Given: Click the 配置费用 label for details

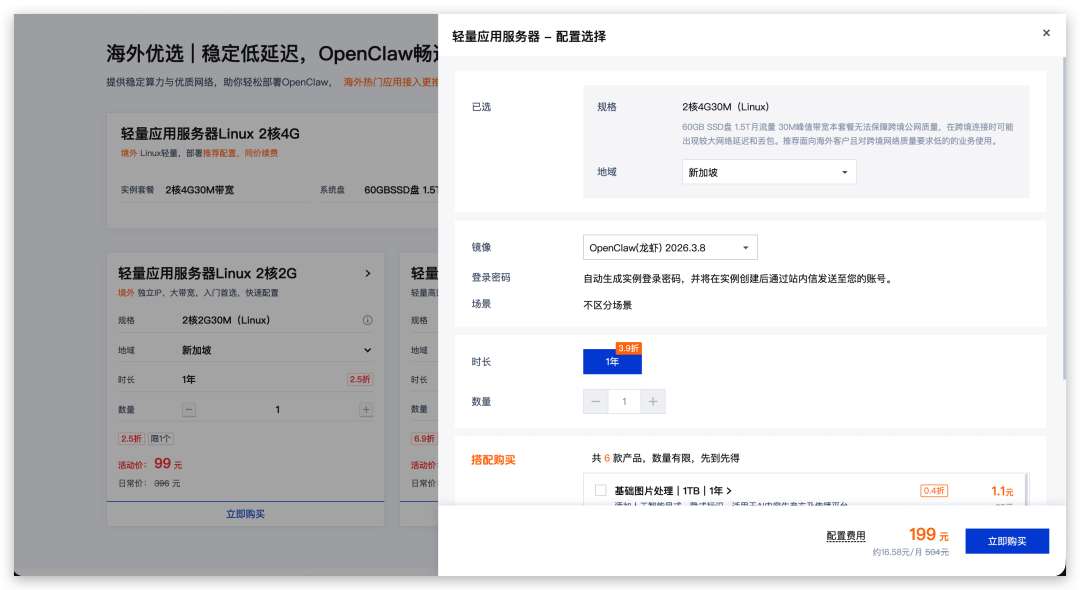Looking at the screenshot, I should point(846,534).
